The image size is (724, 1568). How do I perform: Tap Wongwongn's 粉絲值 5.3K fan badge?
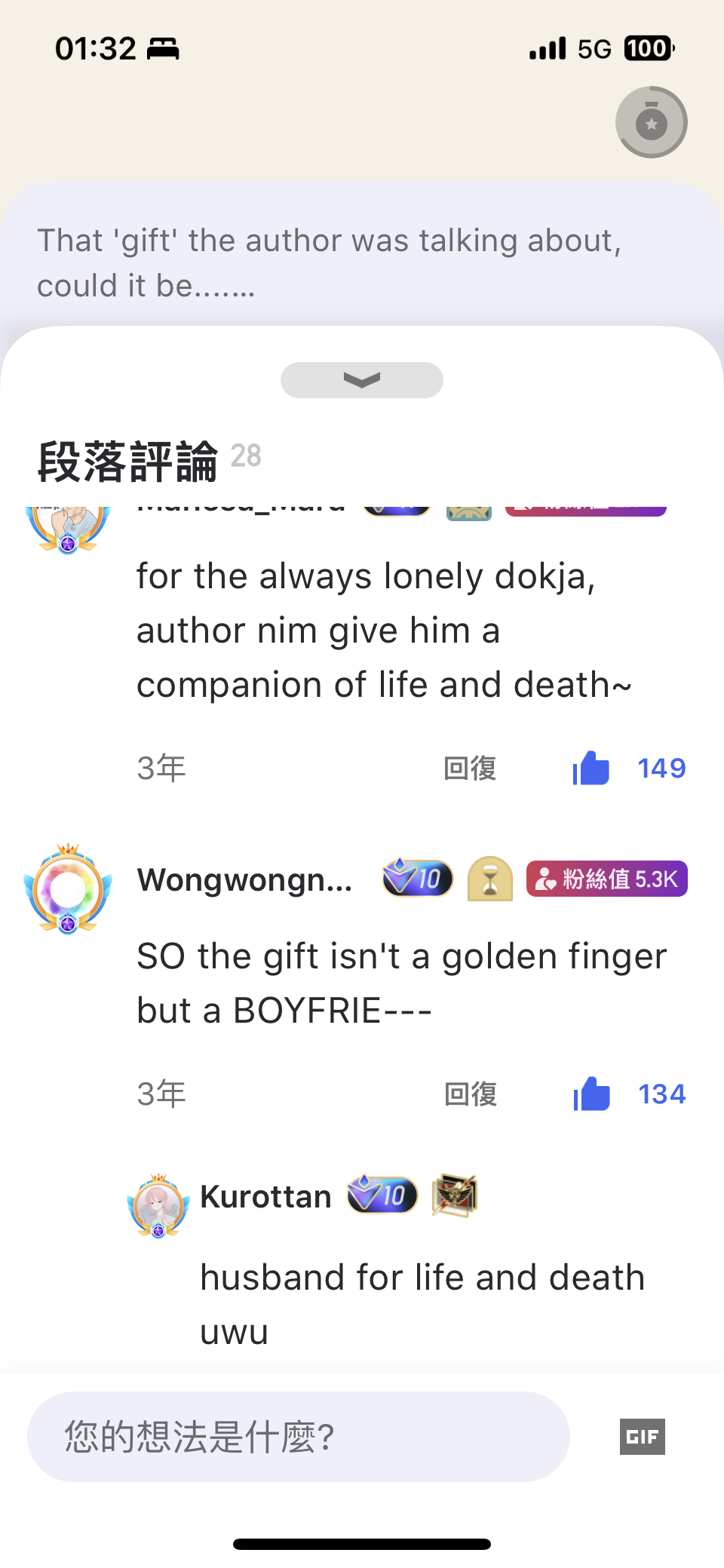pyautogui.click(x=607, y=879)
